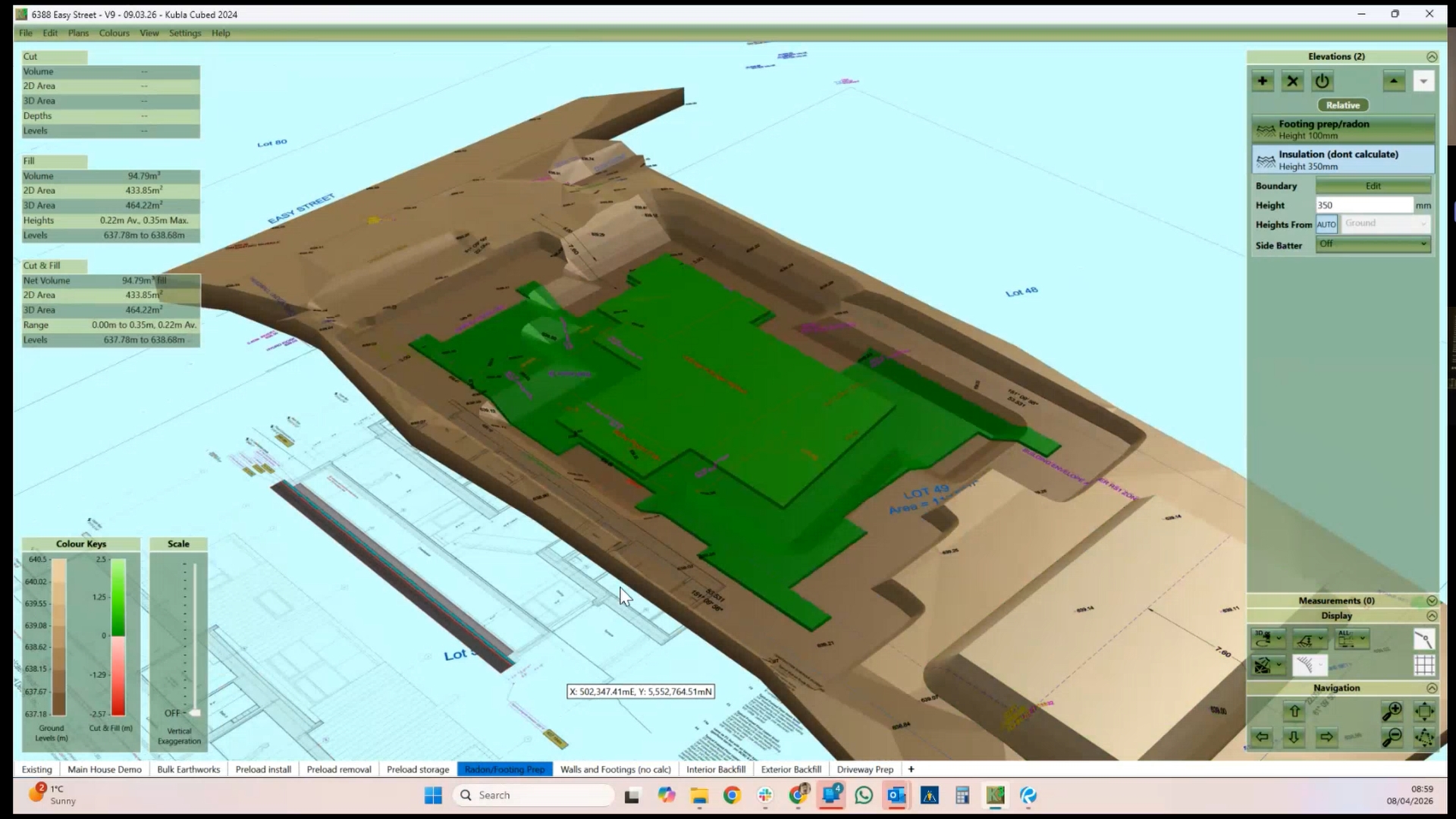This screenshot has height=819, width=1456.
Task: Click the Vertical Exaggeration slider handle
Action: 195,713
